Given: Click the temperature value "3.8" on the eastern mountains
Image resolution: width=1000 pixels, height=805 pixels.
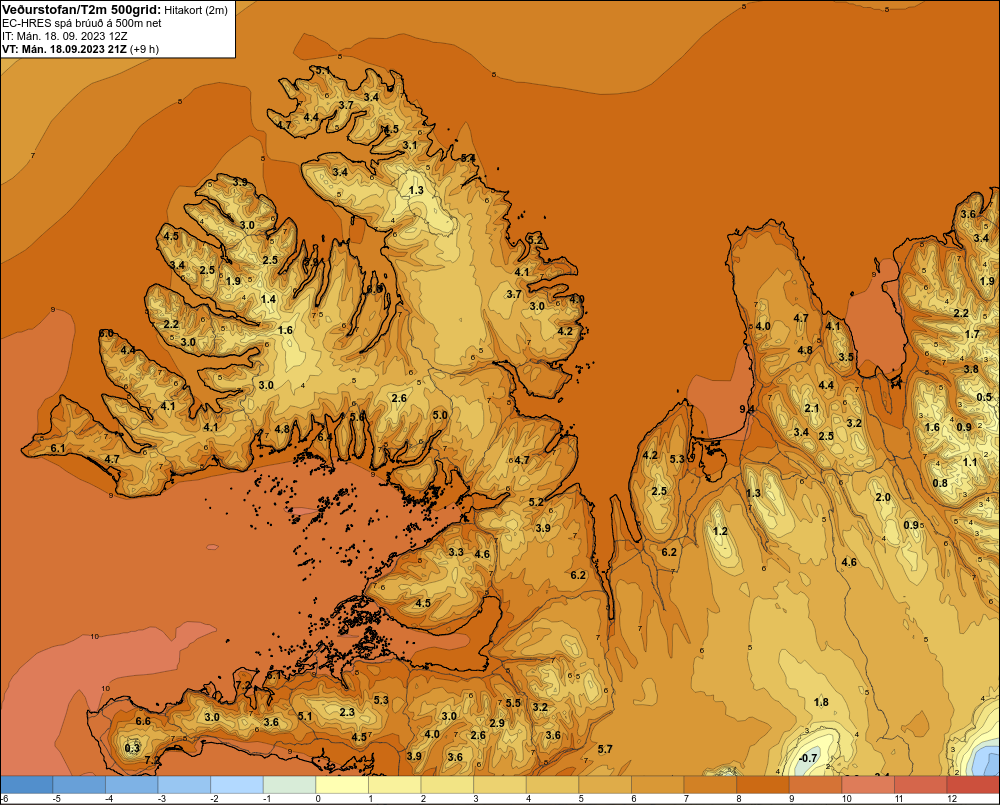Looking at the screenshot, I should pos(971,369).
